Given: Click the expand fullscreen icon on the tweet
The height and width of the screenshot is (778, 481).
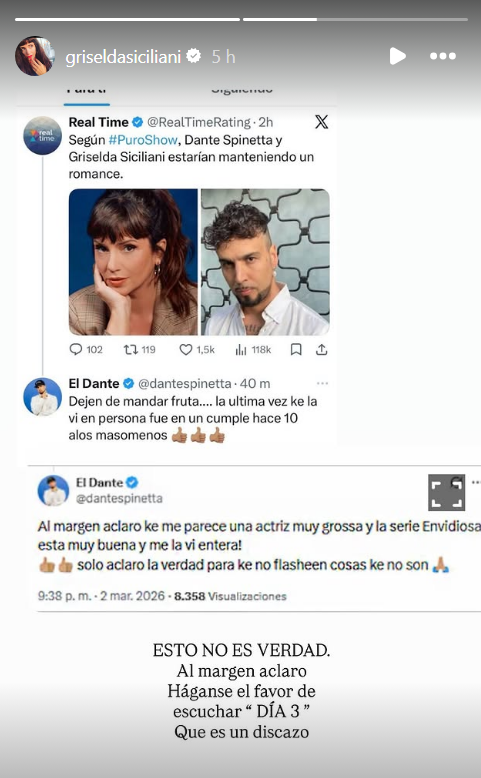Looking at the screenshot, I should click(447, 493).
